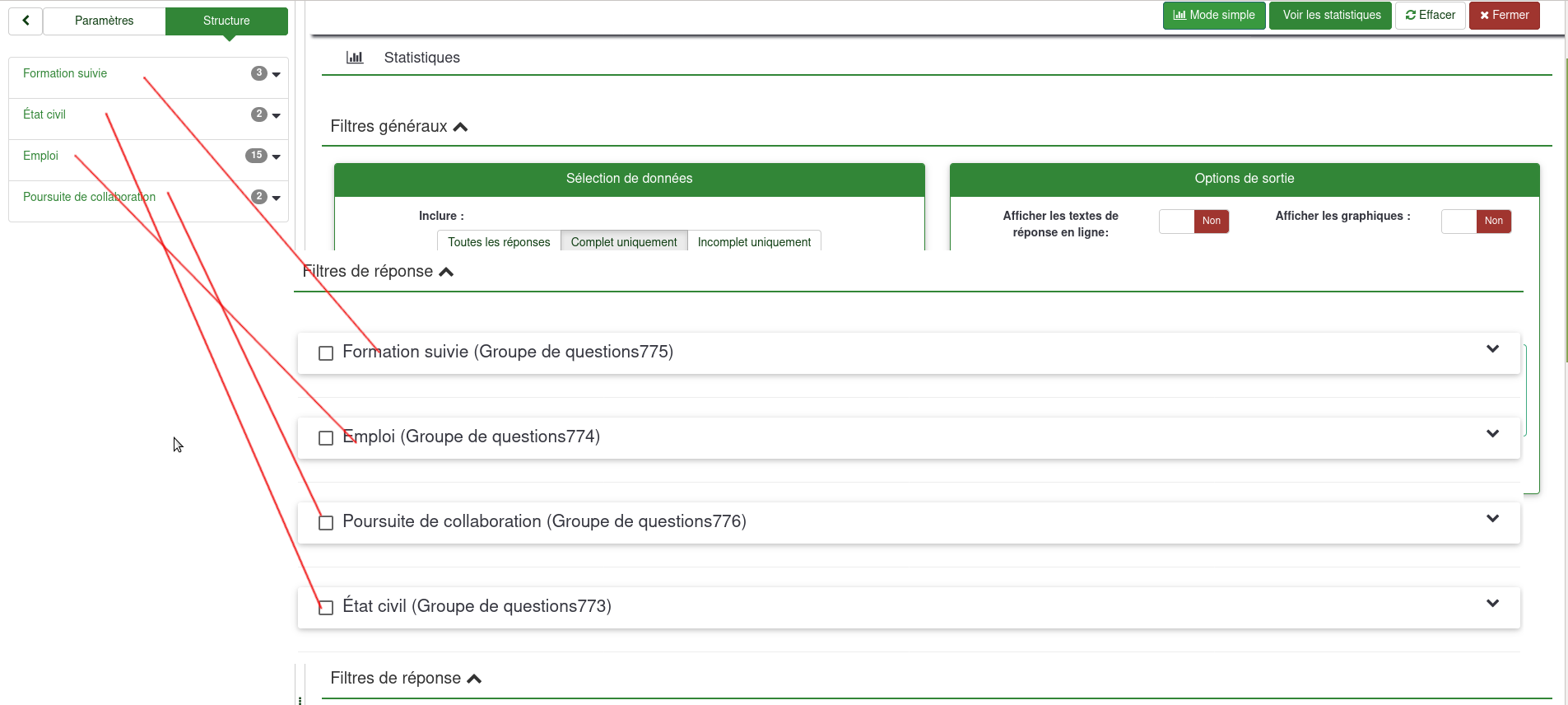Select the Structure tab
This screenshot has height=705, width=1568.
pos(226,21)
